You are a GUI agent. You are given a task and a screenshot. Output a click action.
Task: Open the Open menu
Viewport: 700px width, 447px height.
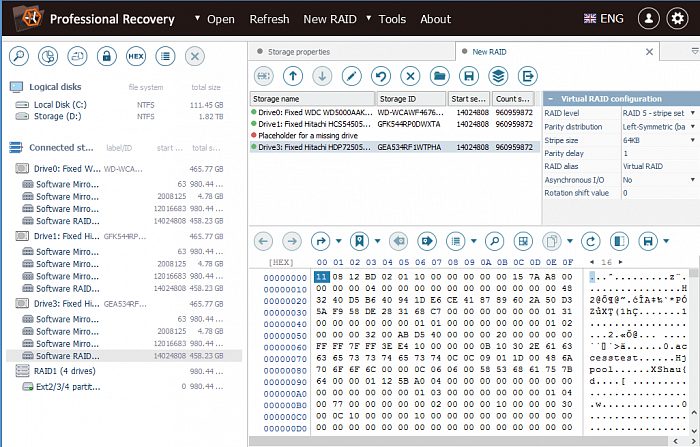coord(221,19)
